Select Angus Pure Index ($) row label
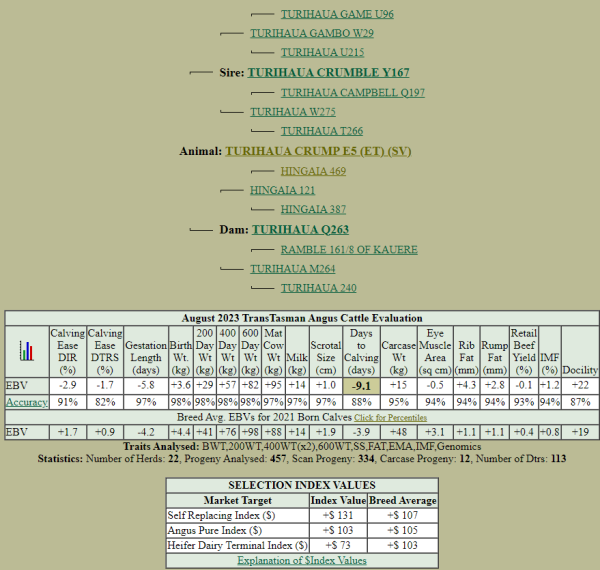 click(x=215, y=531)
